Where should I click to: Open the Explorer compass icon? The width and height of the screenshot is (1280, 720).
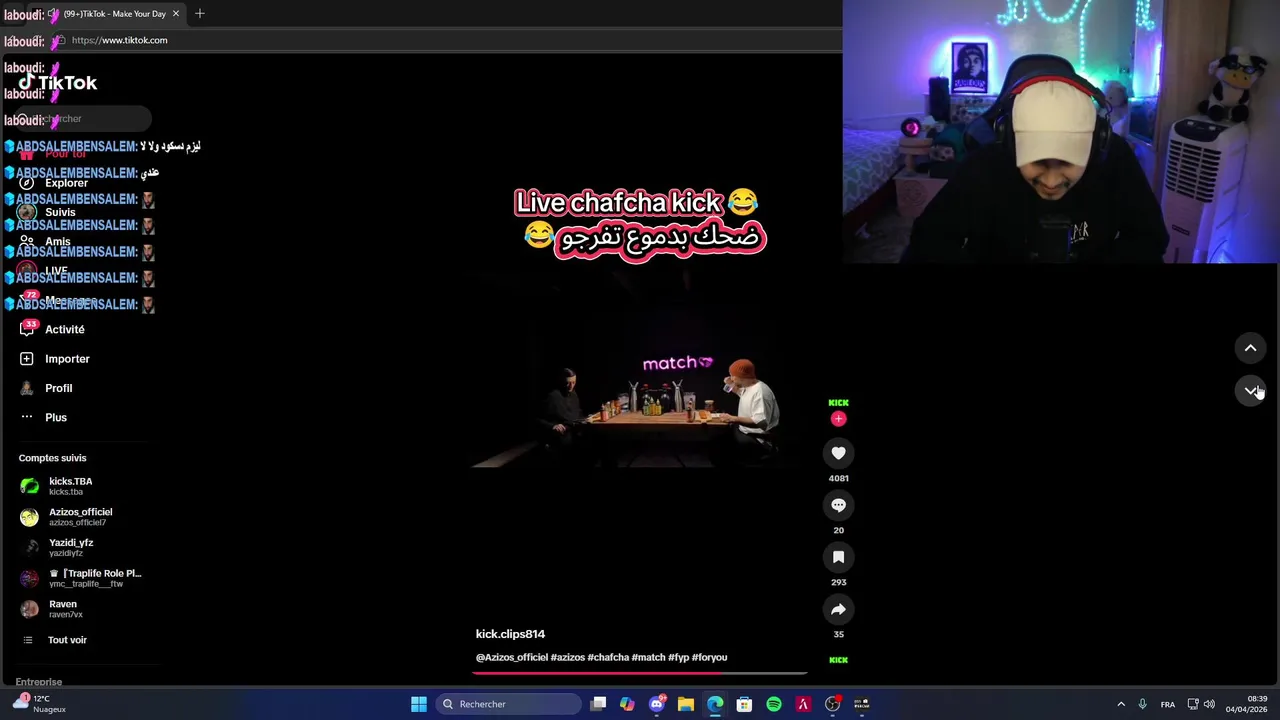click(x=27, y=183)
